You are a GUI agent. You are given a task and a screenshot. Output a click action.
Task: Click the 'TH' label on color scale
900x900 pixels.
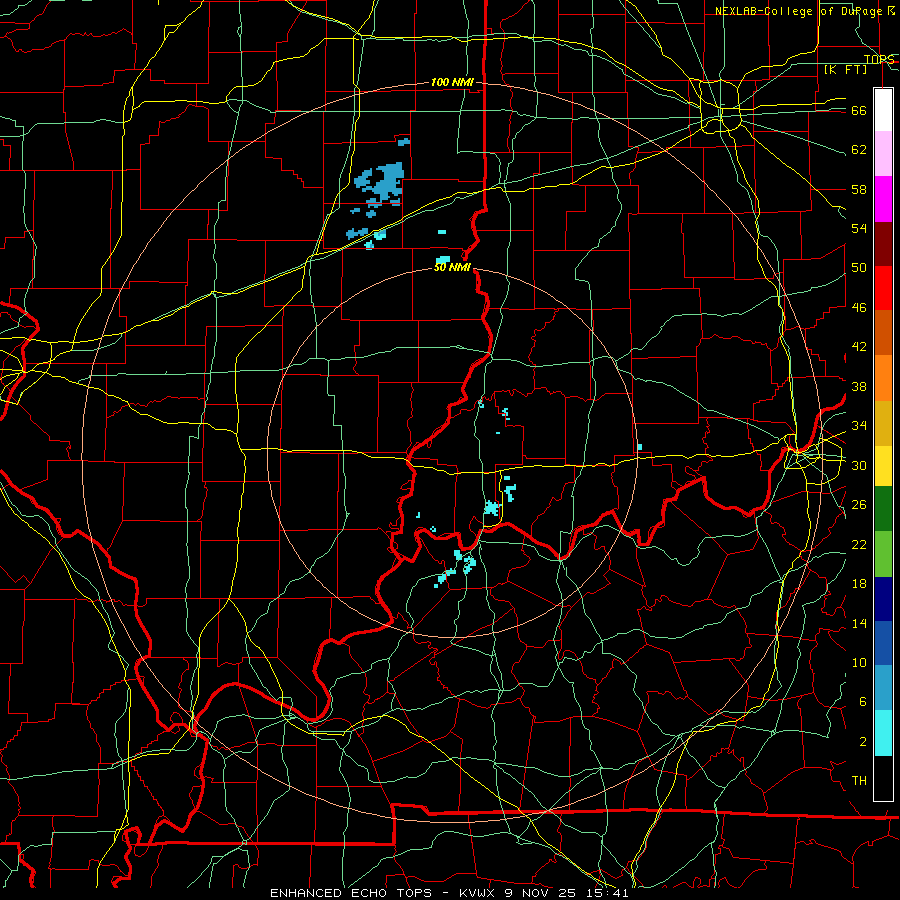coord(859,780)
